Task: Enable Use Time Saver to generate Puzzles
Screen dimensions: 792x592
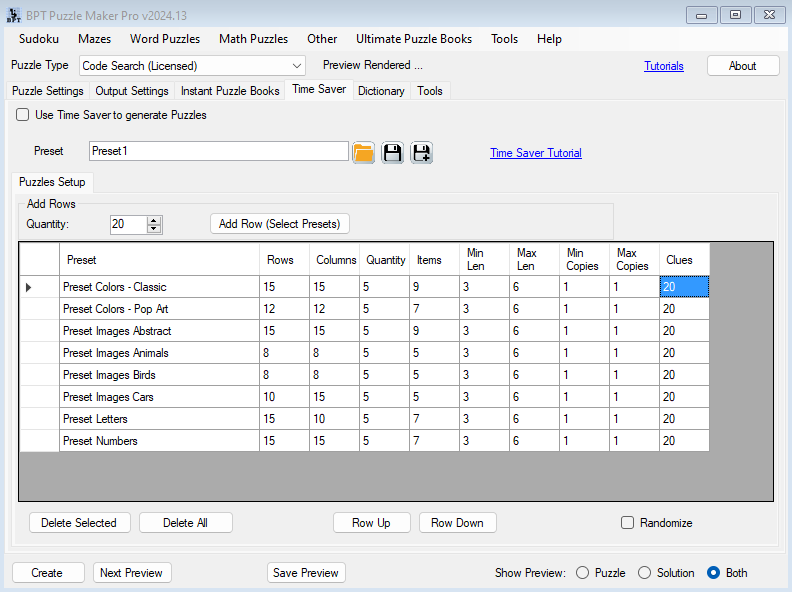Action: click(x=23, y=115)
